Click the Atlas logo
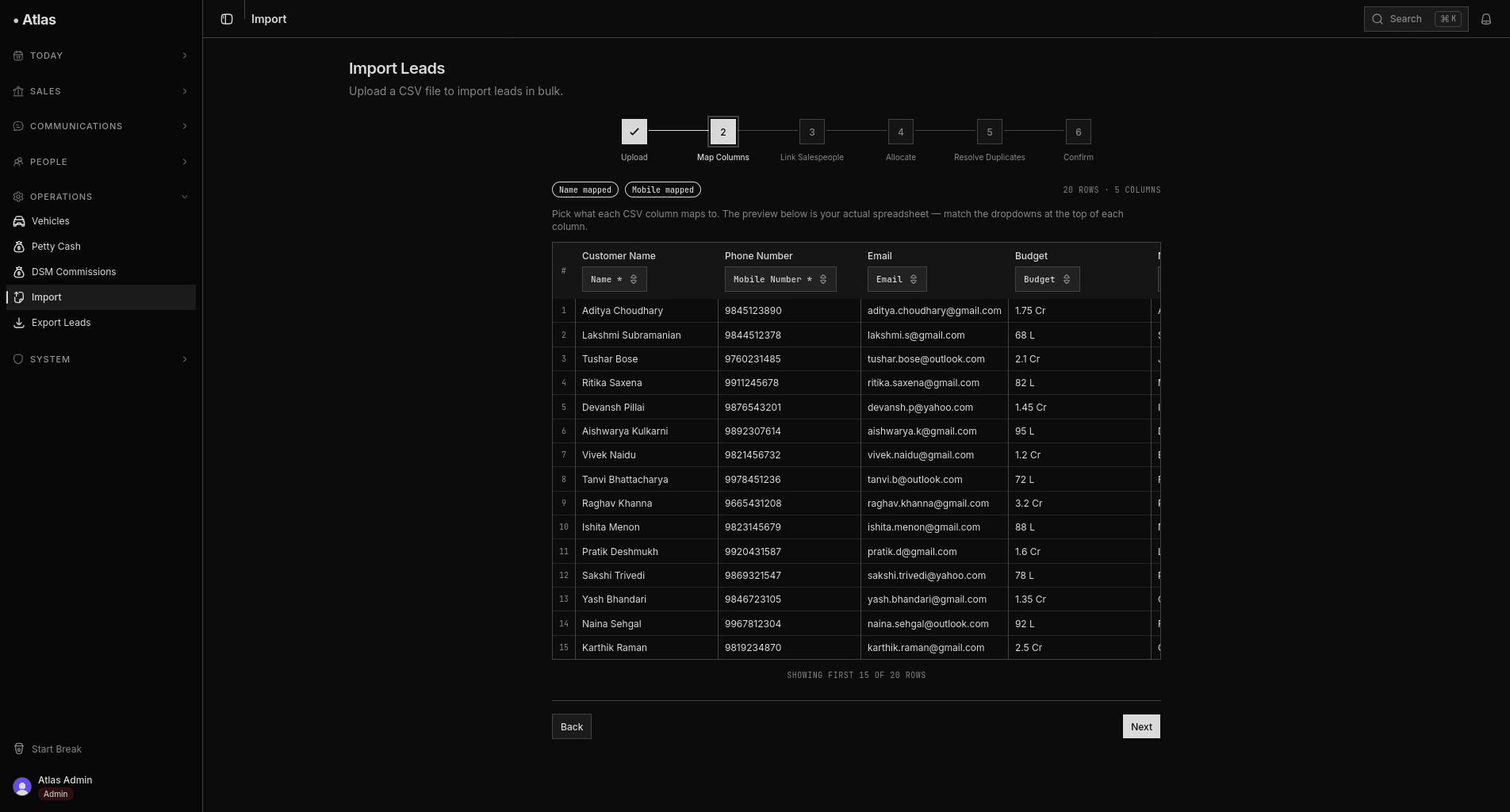Viewport: 1510px width, 812px height. pyautogui.click(x=35, y=20)
